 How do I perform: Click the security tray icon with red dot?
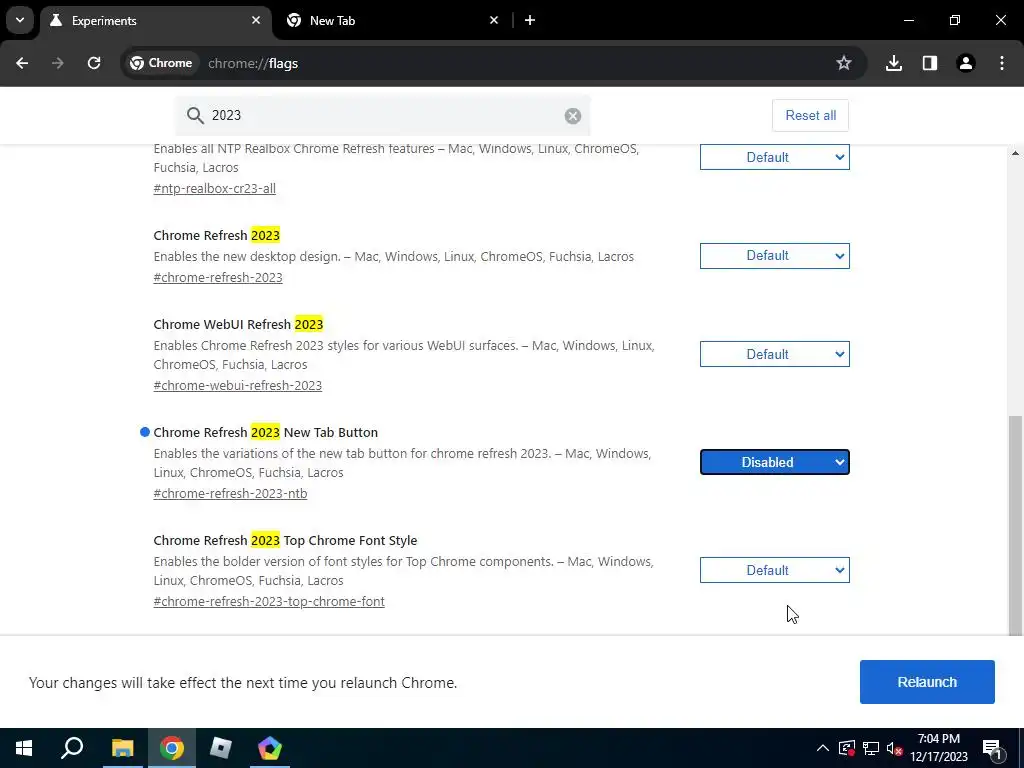[846, 748]
